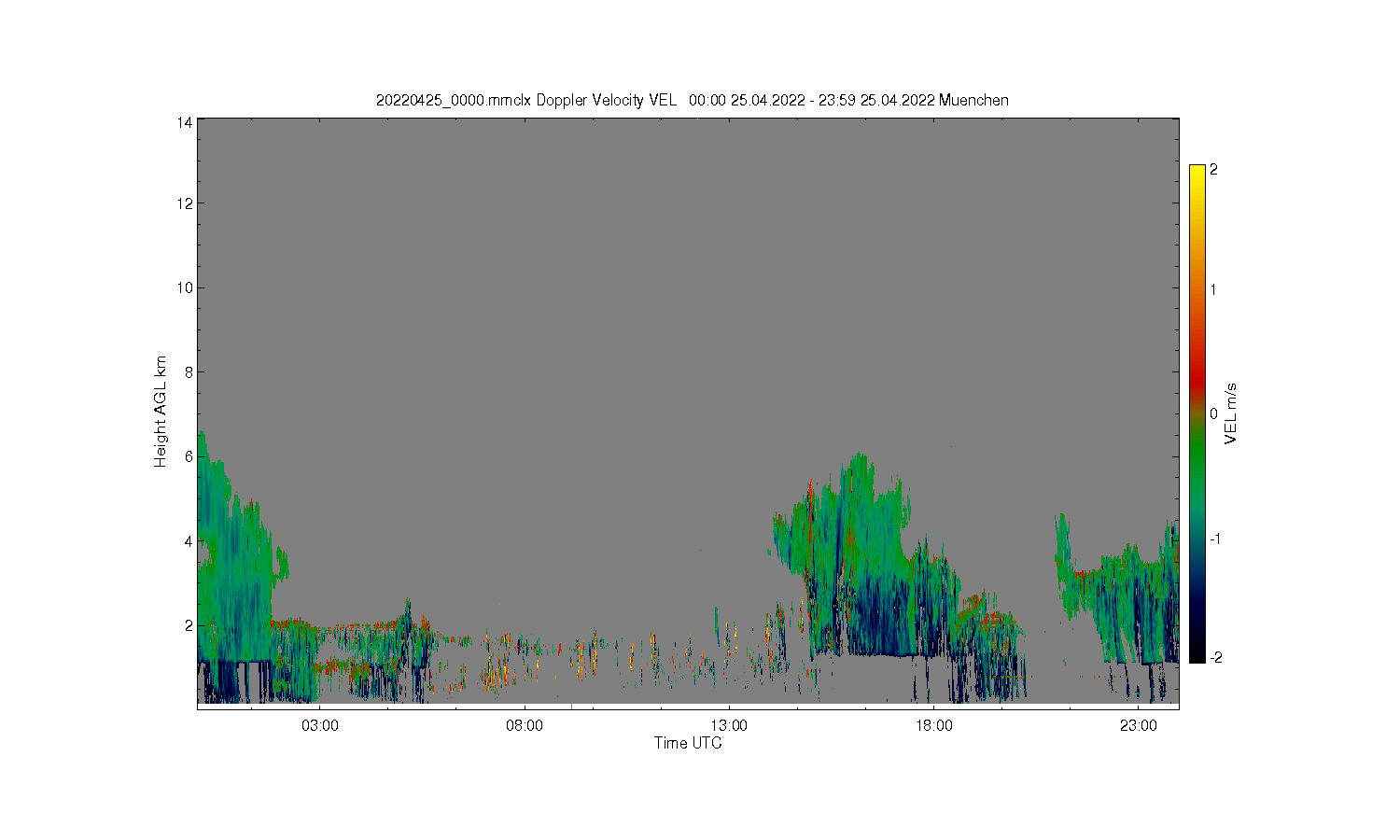Click the '08:00' time tick label

(x=525, y=726)
